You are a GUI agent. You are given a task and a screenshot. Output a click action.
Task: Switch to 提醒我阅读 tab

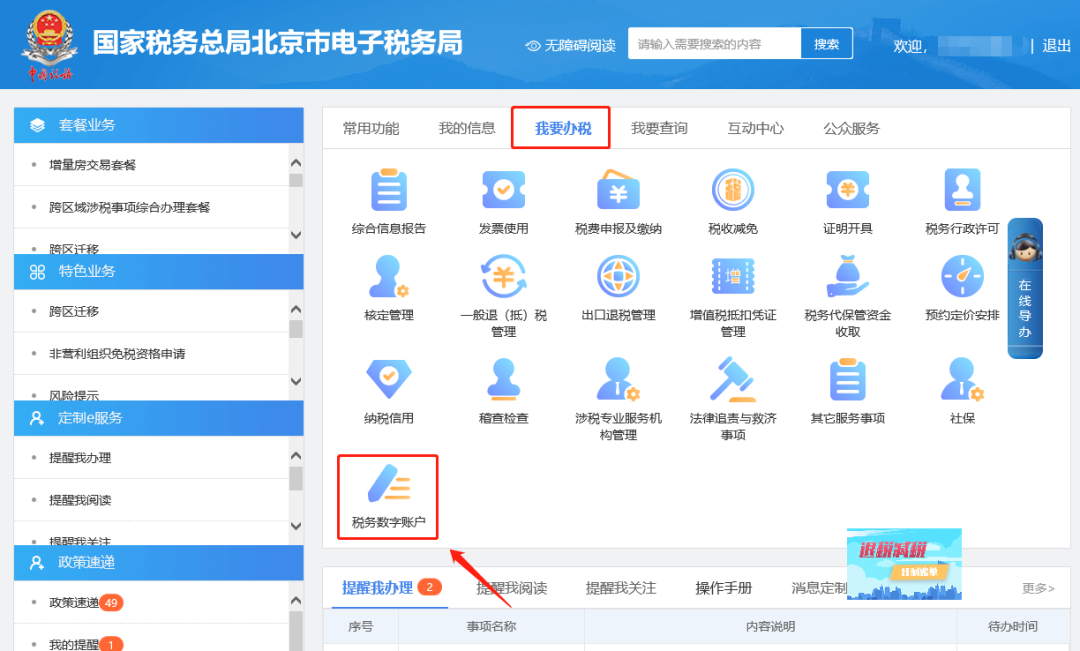coord(511,588)
